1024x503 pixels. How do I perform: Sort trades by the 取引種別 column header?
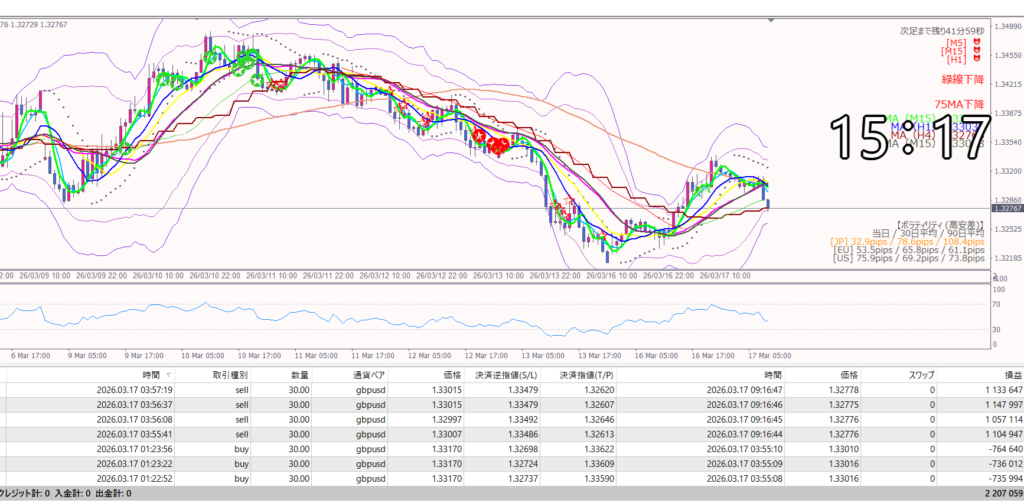[230, 375]
